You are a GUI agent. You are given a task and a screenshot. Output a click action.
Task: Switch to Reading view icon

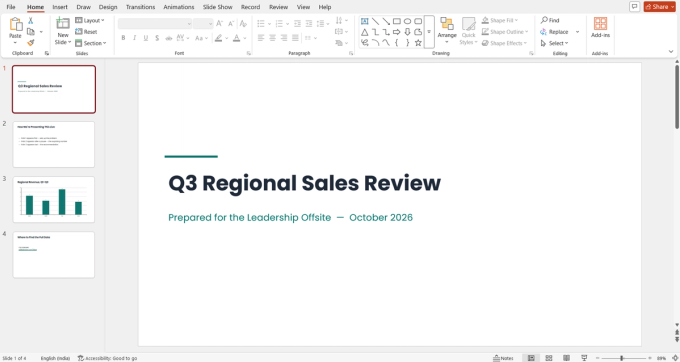coord(566,358)
